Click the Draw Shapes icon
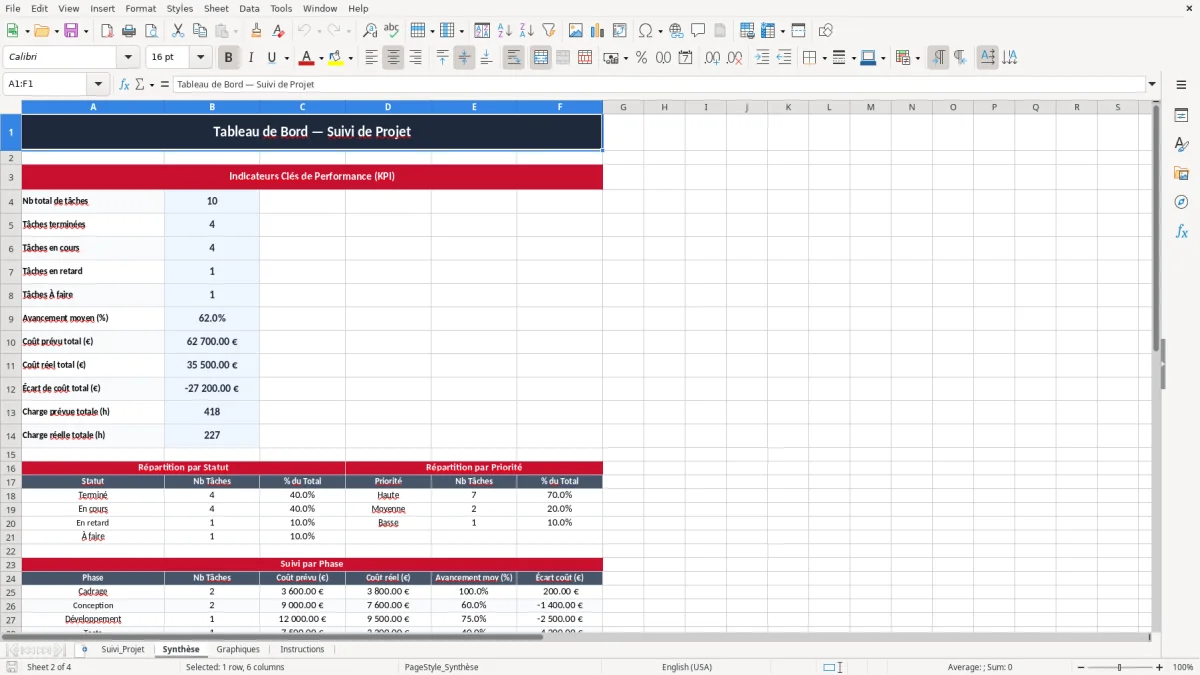Image resolution: width=1200 pixels, height=675 pixels. [826, 31]
